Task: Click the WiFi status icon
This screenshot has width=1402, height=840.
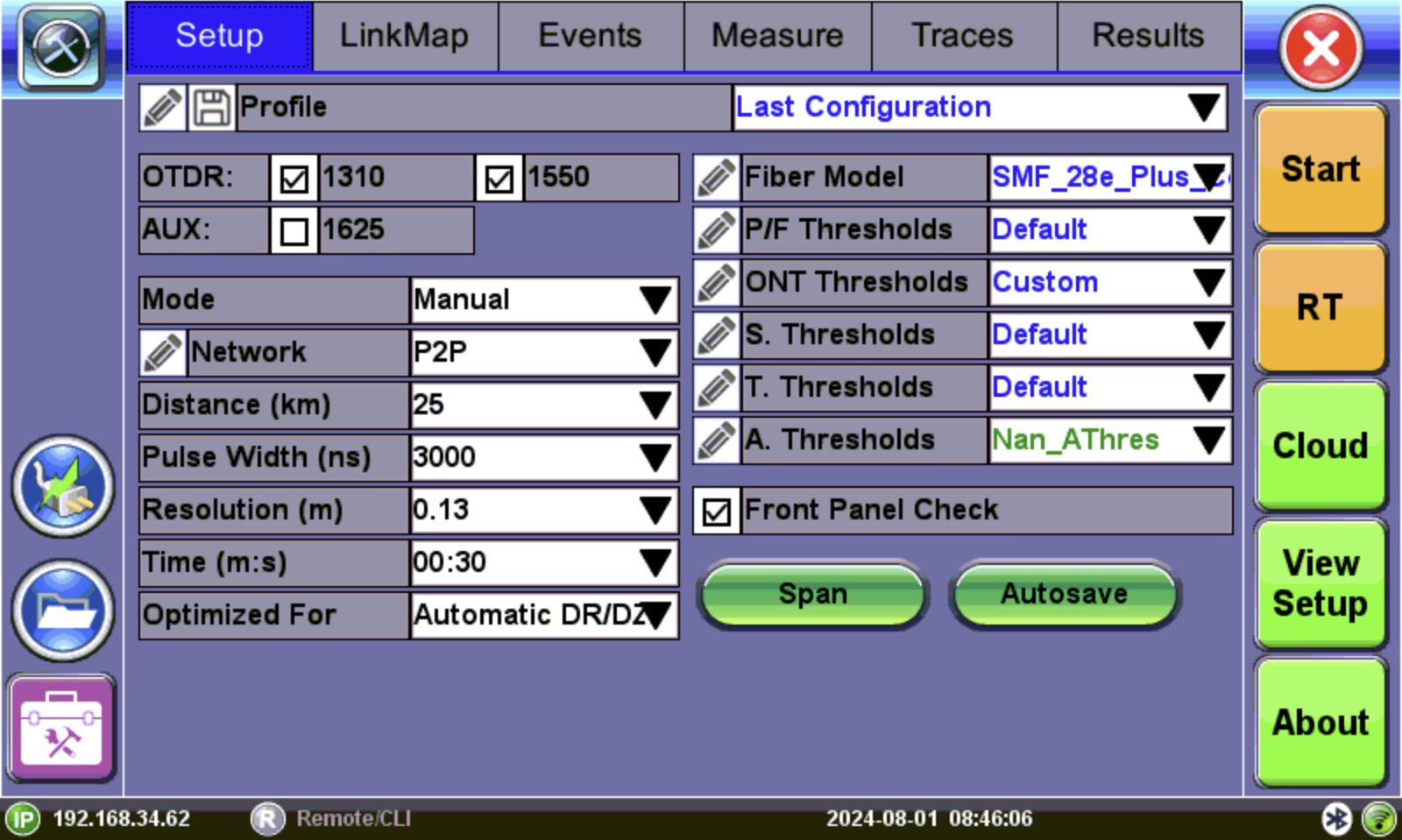Action: tap(1379, 820)
